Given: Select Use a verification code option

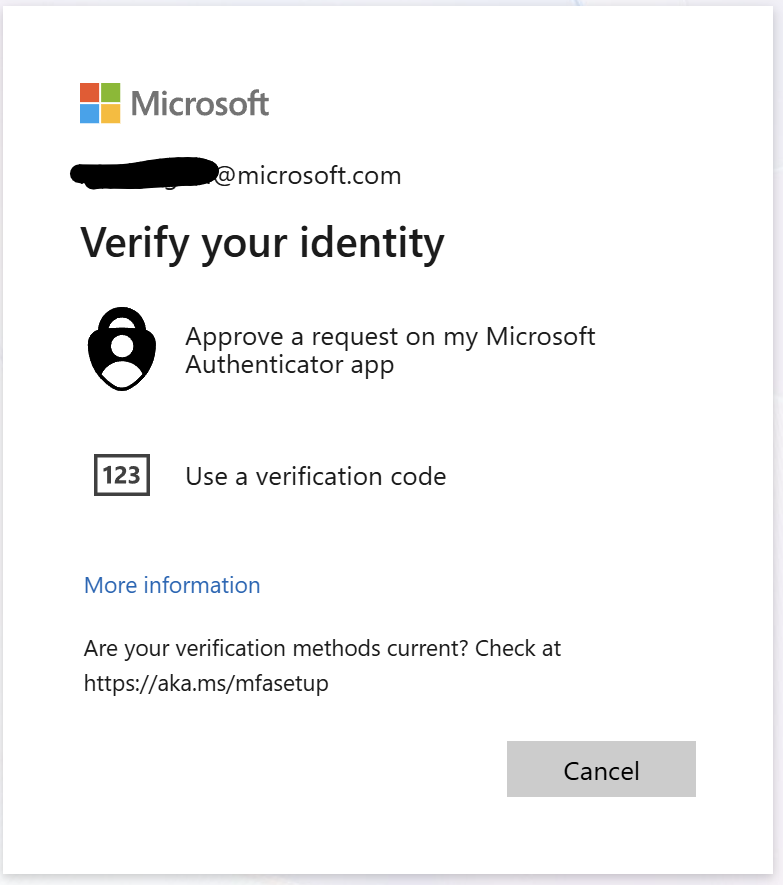Looking at the screenshot, I should point(316,476).
